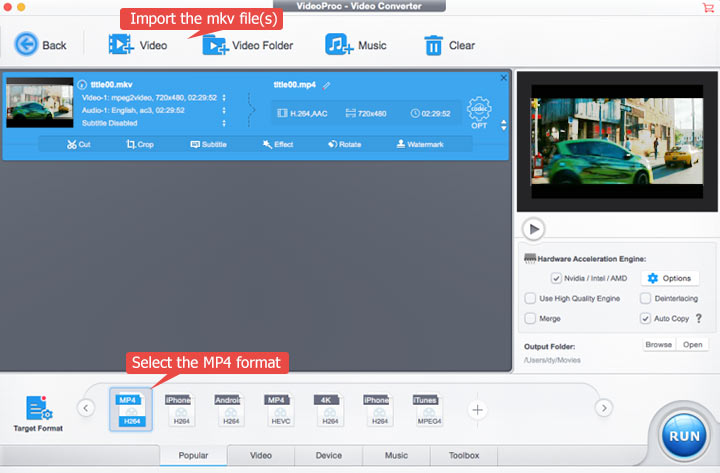Click the 02:29:52 output duration
Viewport: 720px width, 473px height.
[431, 113]
